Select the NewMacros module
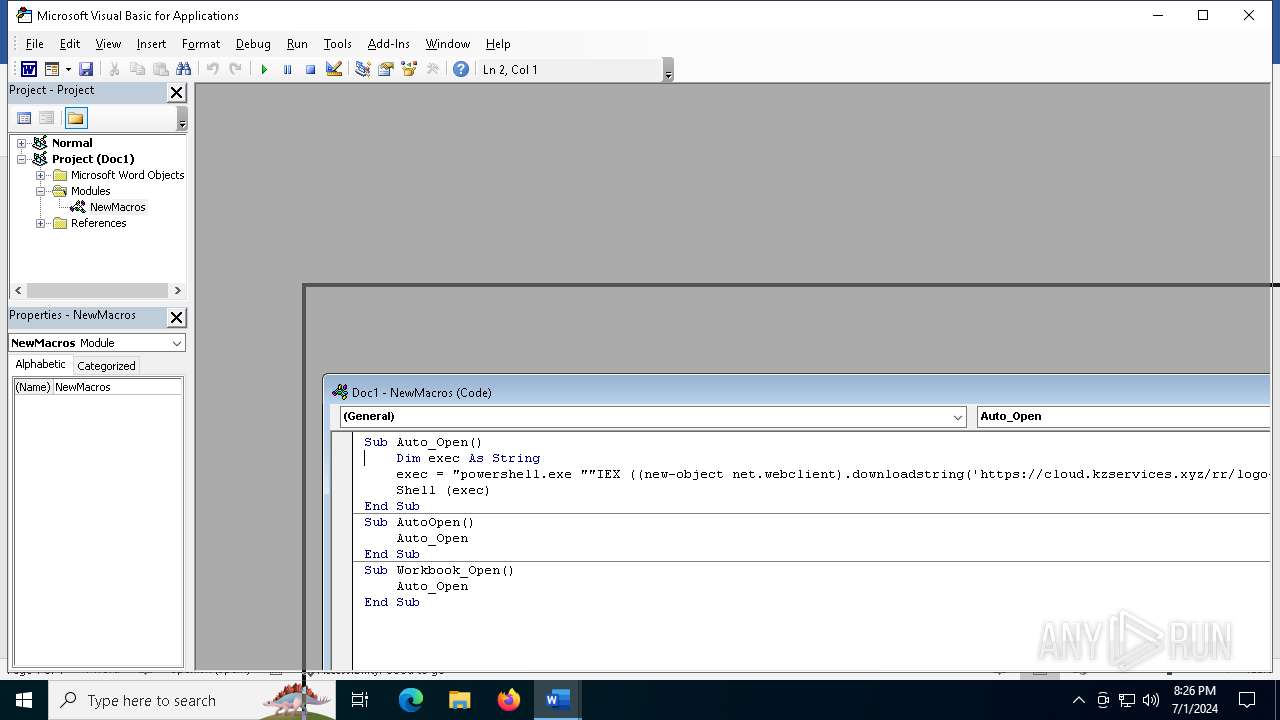 [117, 207]
